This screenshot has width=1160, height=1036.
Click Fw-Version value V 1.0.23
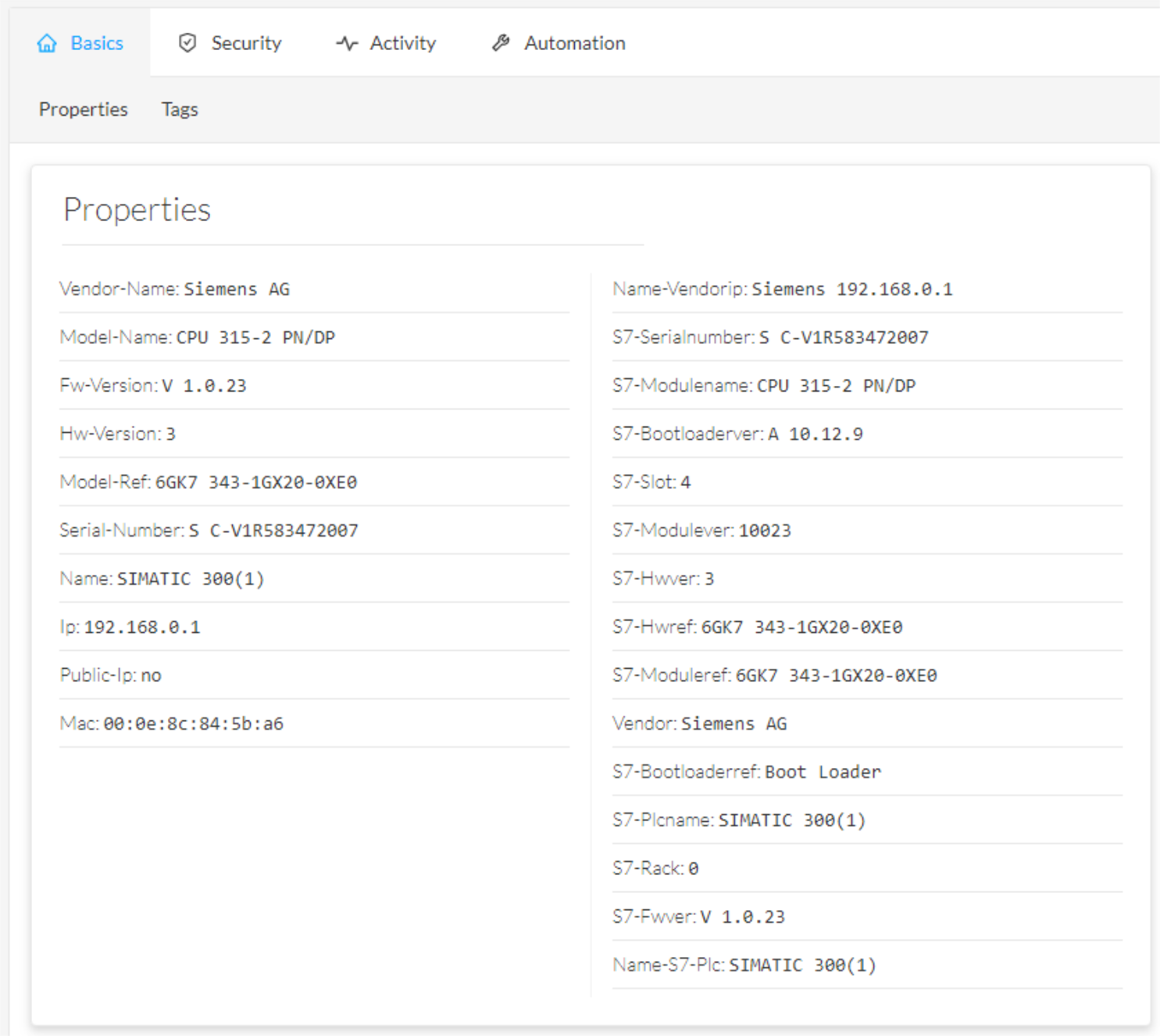tap(204, 386)
